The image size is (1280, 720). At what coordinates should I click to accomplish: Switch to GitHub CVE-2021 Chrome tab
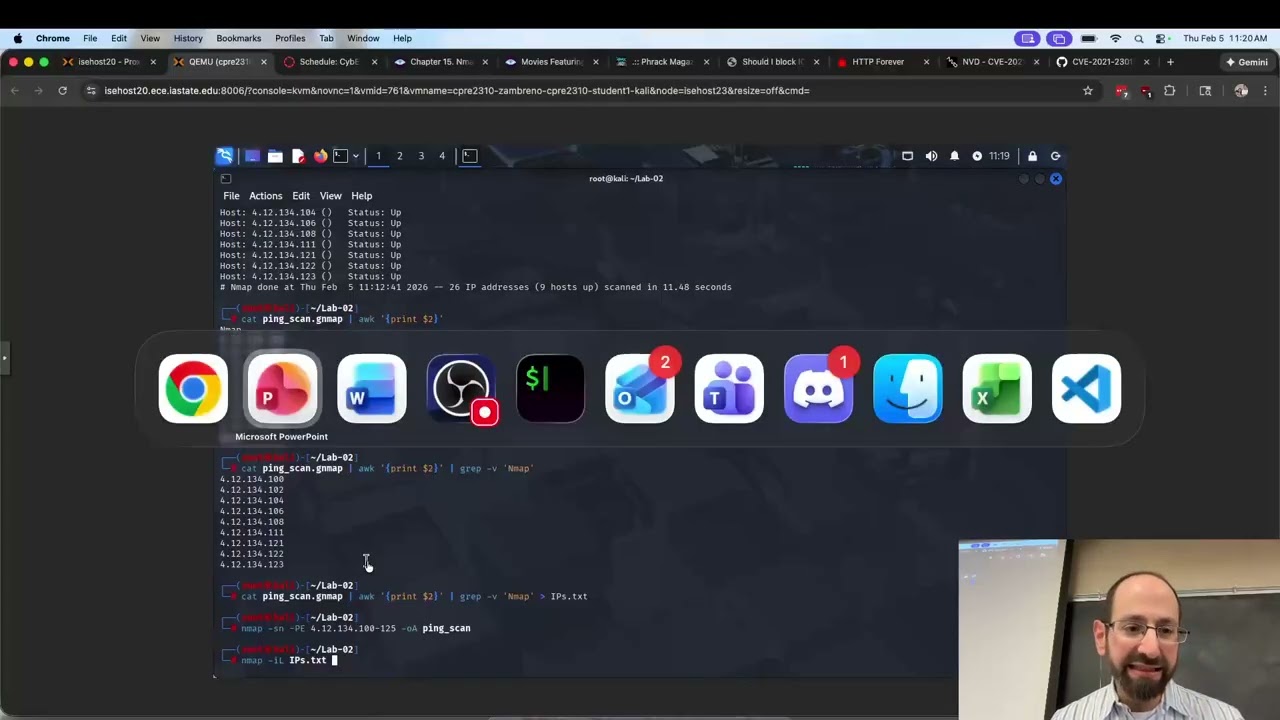pyautogui.click(x=1102, y=62)
